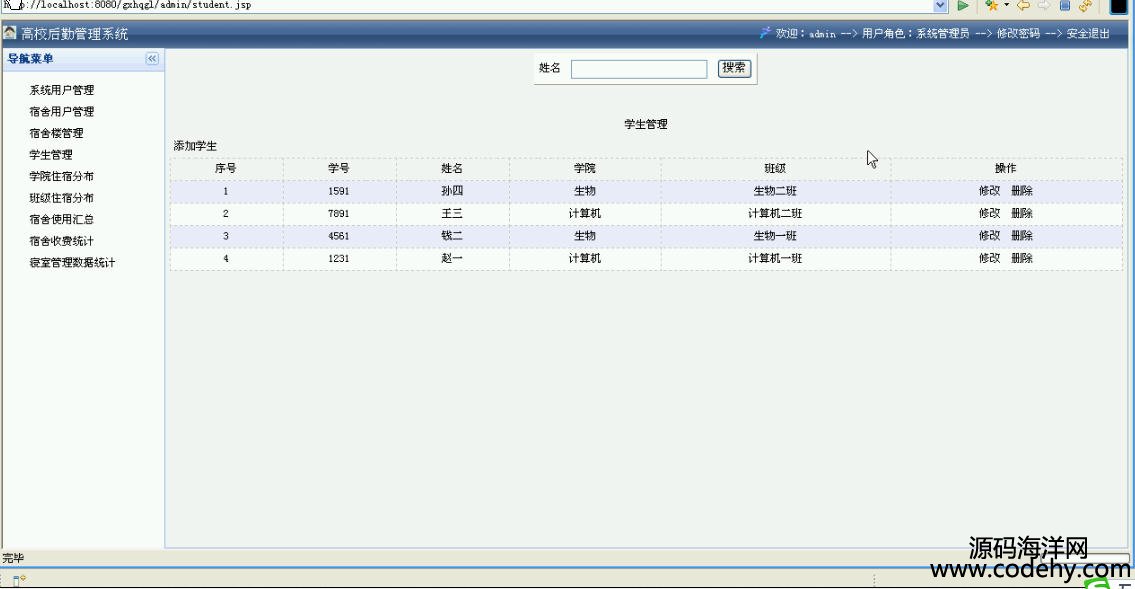Viewport: 1135px width, 589px height.
Task: Click the class cell 生物一班
Action: [x=775, y=236]
